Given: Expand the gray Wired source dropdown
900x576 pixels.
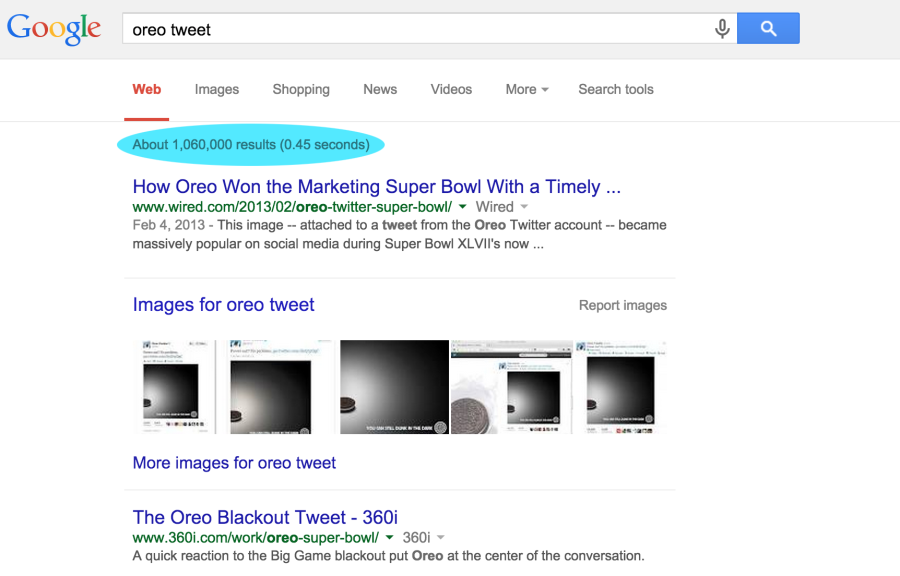Looking at the screenshot, I should 525,206.
